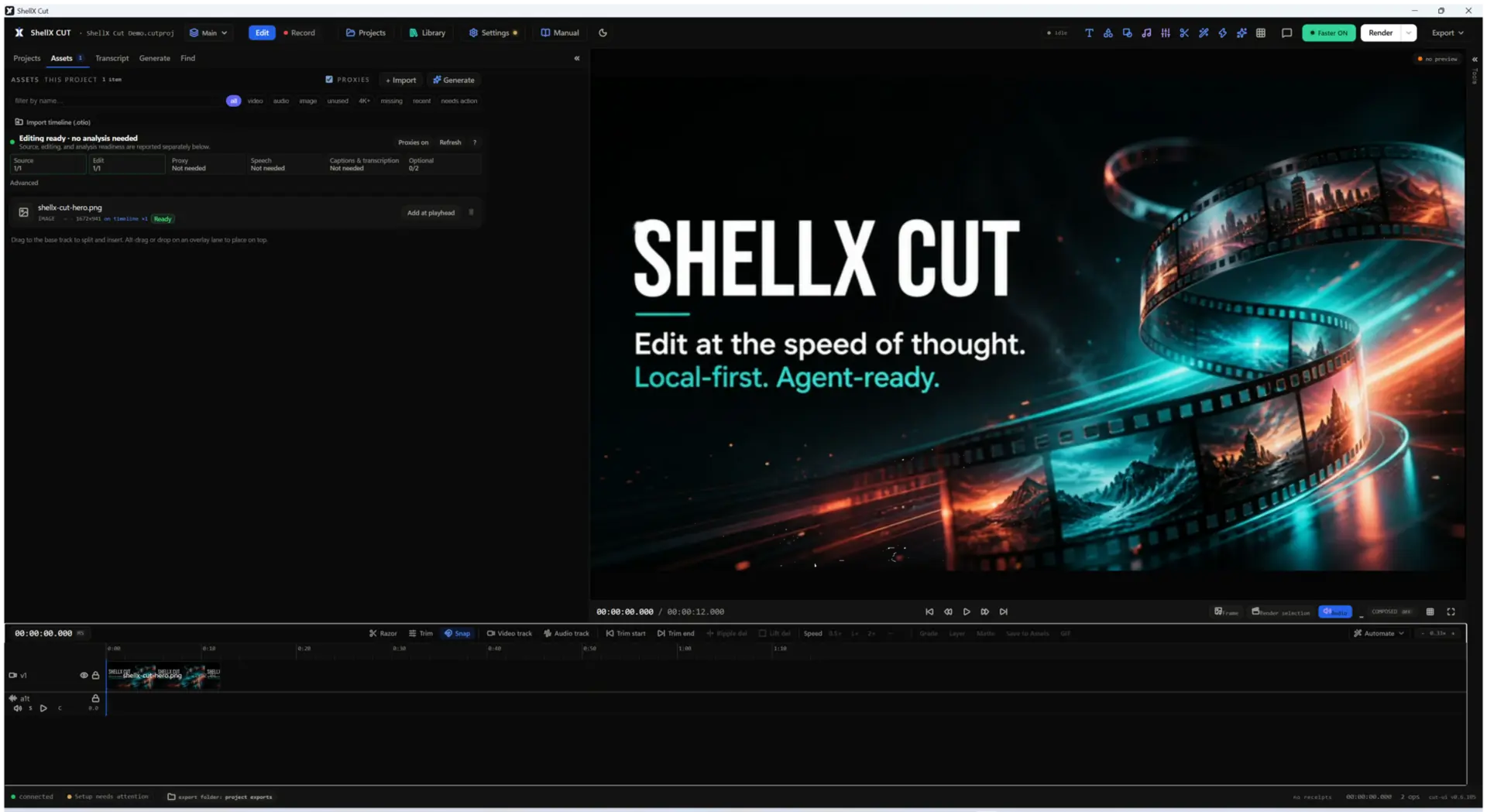Open the comments speech bubble icon
The image size is (1487, 812).
(1286, 33)
